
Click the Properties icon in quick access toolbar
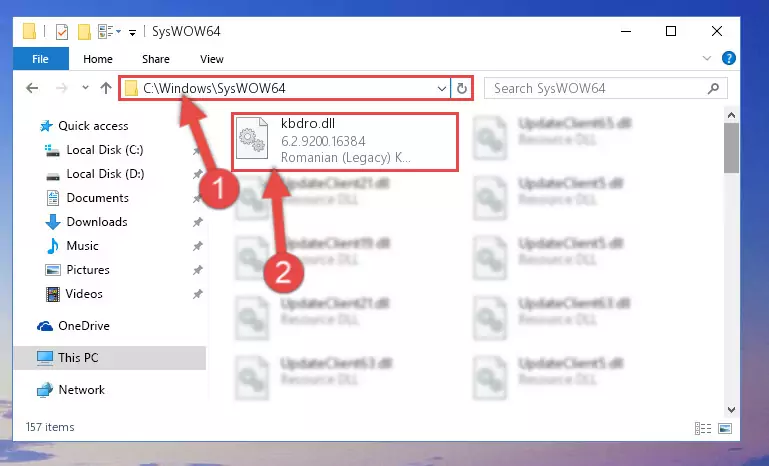click(62, 32)
